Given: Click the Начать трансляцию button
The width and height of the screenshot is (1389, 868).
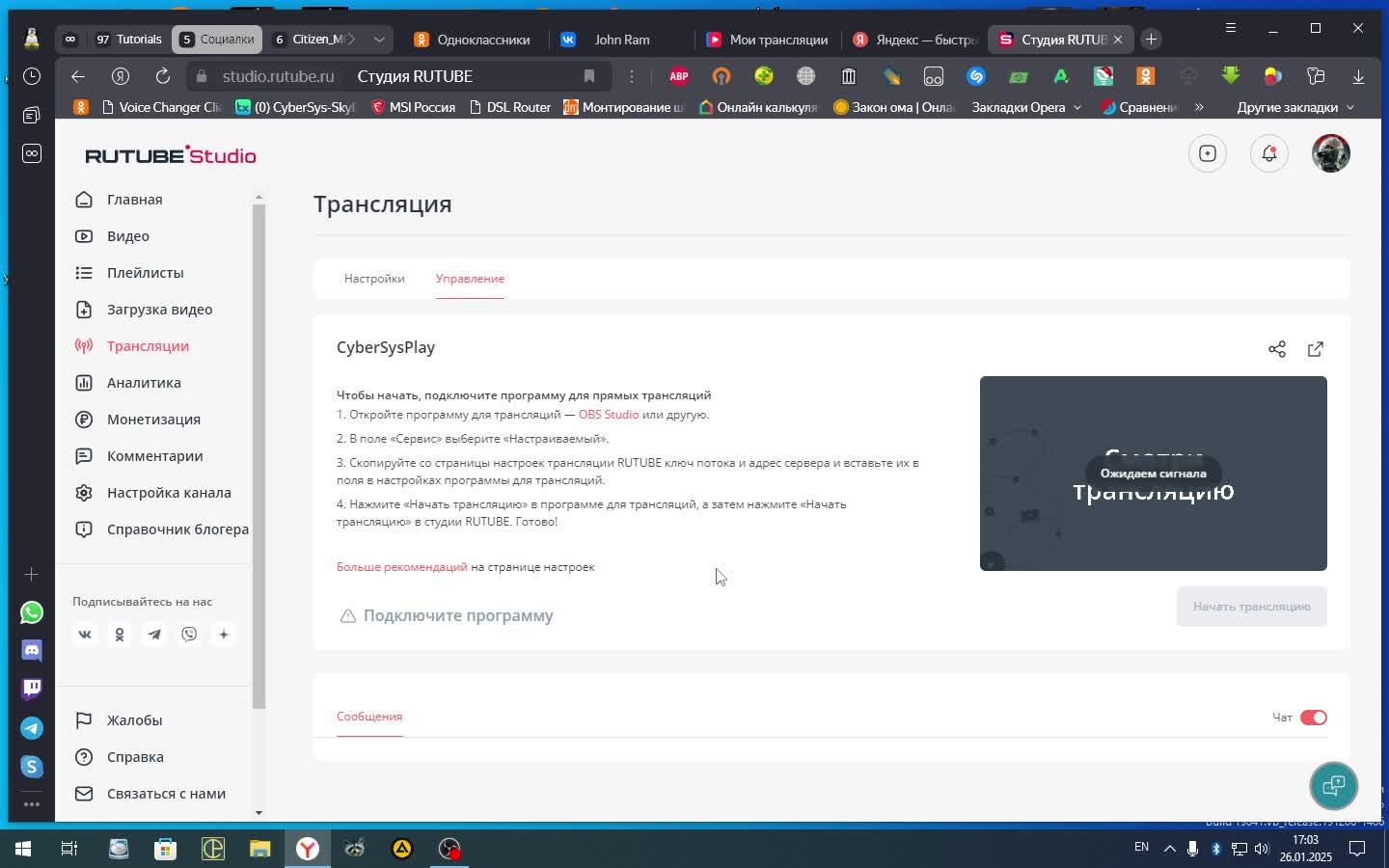Looking at the screenshot, I should (x=1252, y=607).
